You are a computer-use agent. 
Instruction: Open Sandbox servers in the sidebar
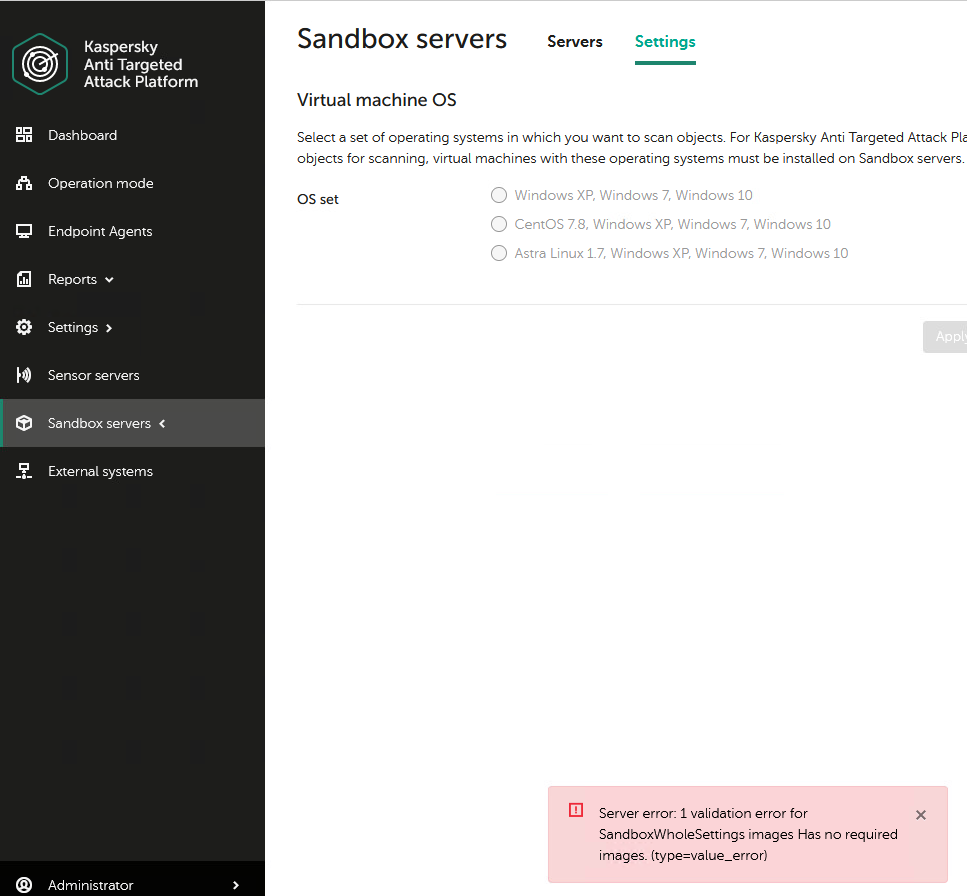pyautogui.click(x=99, y=423)
